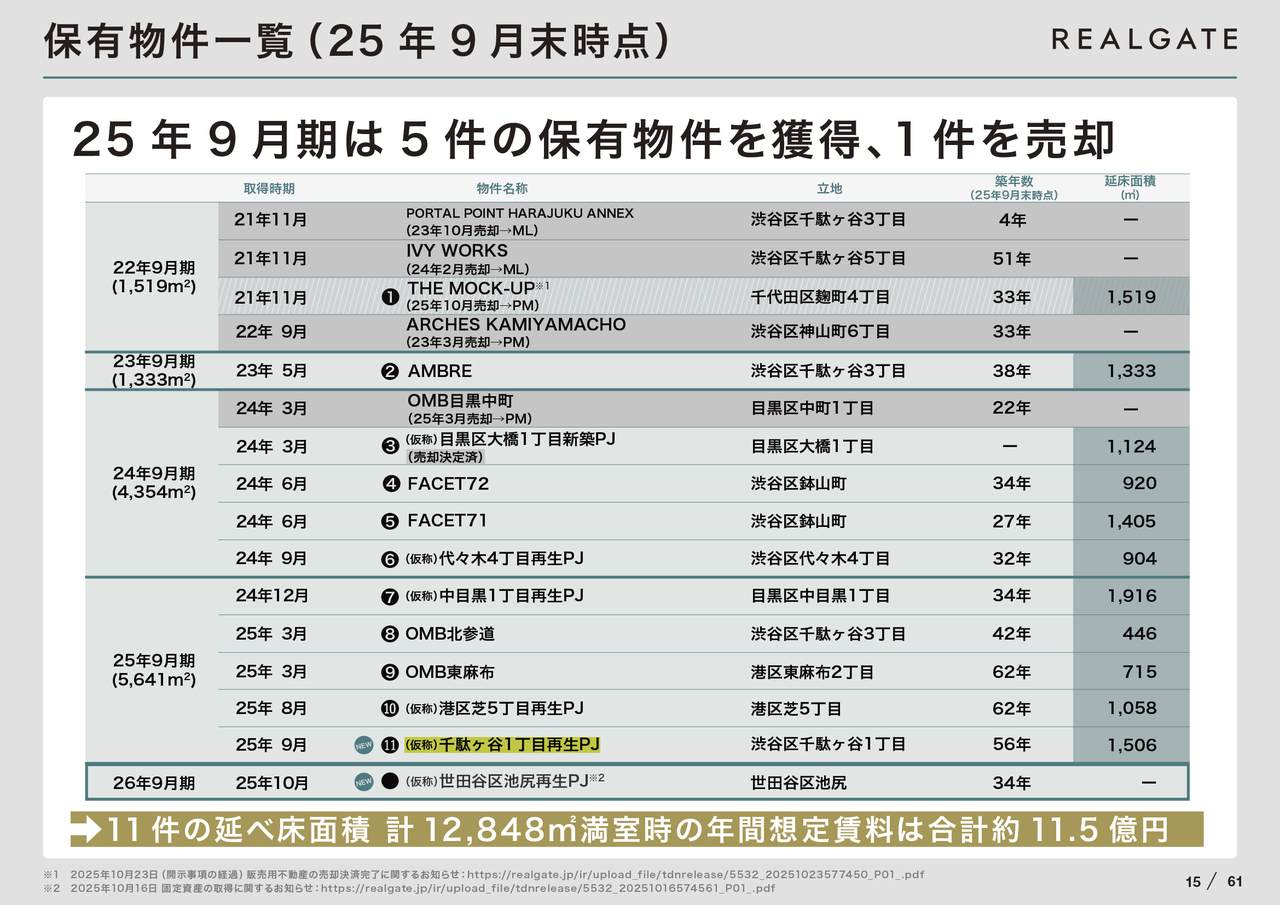Click the number 2 badge beside AMBRE
Viewport: 1280px width, 905px height.
(x=391, y=371)
